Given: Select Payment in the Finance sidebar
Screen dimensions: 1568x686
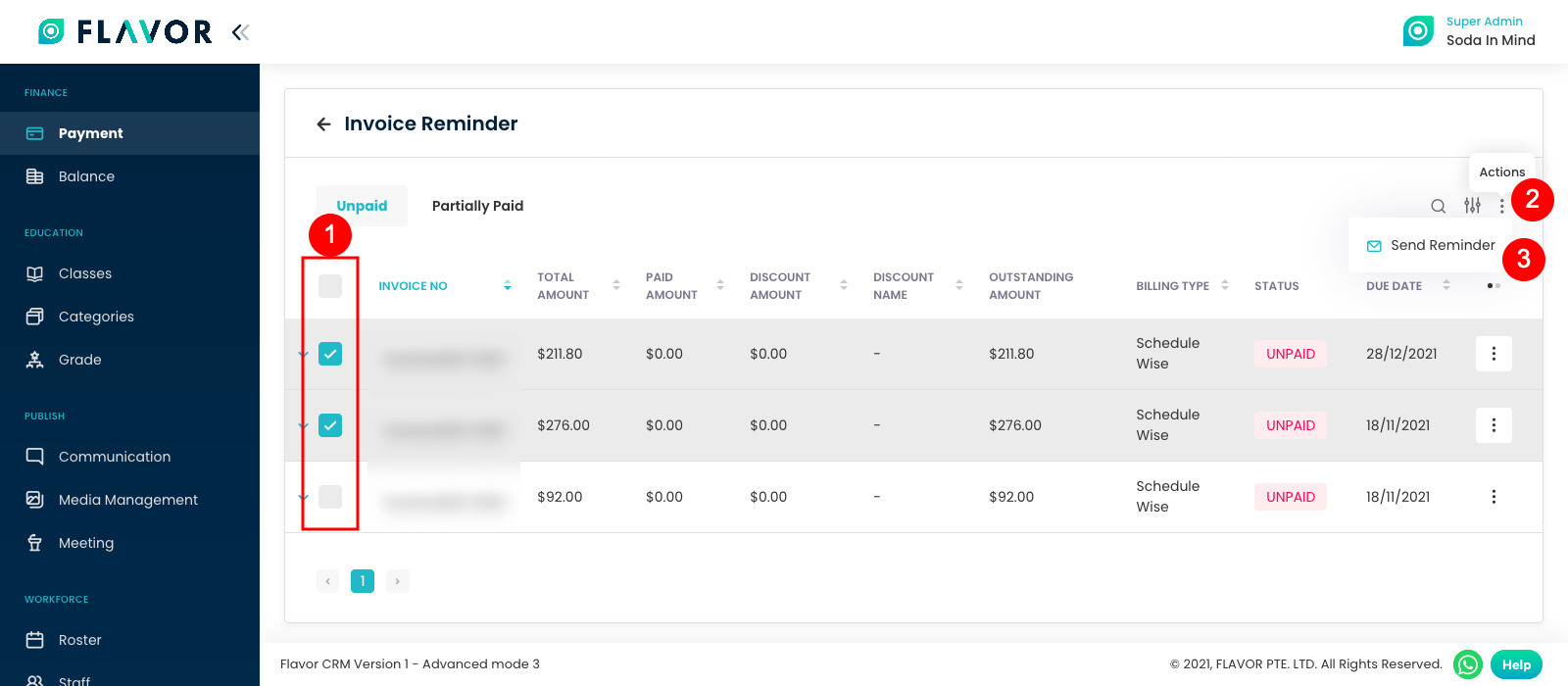Looking at the screenshot, I should click(x=91, y=132).
